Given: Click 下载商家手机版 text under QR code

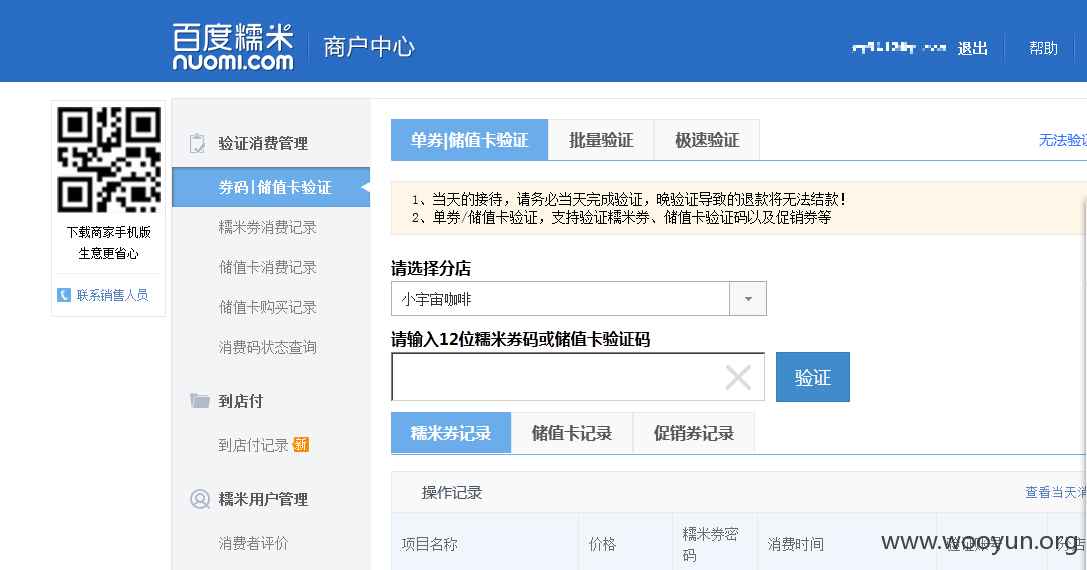Looking at the screenshot, I should [109, 232].
